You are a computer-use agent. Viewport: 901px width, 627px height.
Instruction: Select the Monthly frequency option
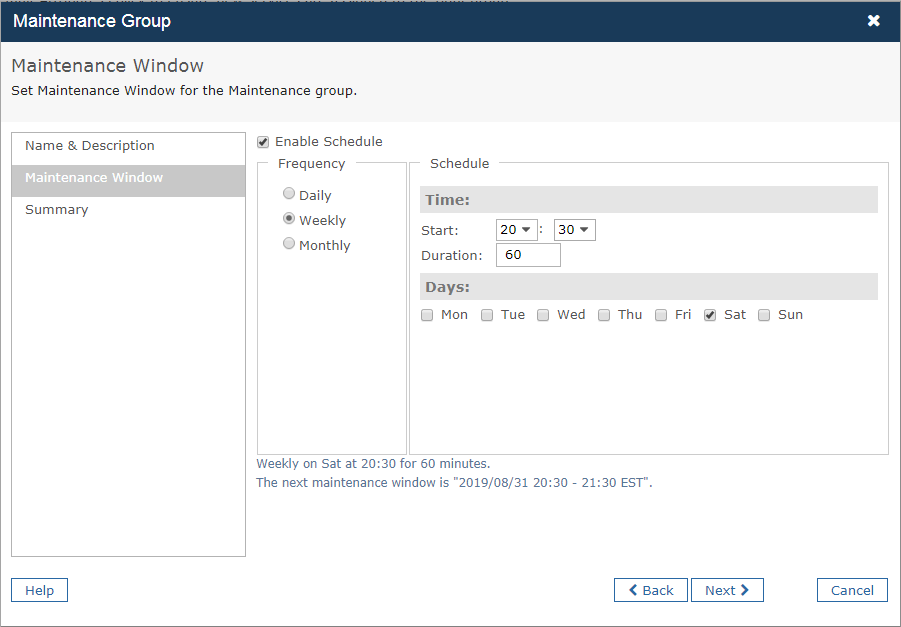tap(289, 243)
